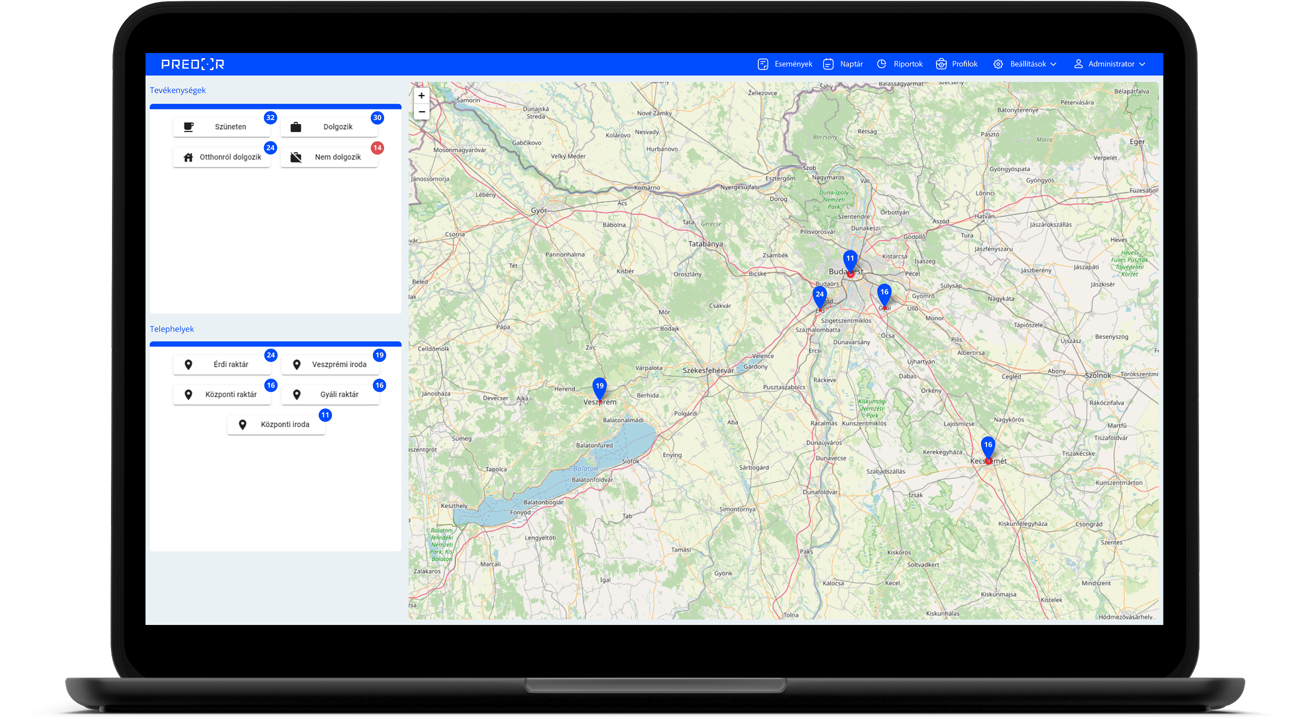Click map marker 19 at Veszprém
Screen dimensions: 1312x720
pos(599,389)
